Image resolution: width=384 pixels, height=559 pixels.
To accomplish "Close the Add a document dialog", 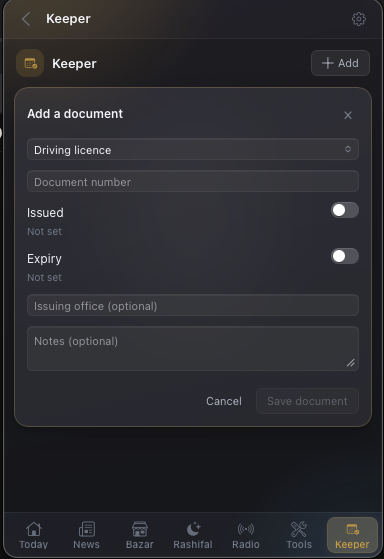I will (x=348, y=115).
